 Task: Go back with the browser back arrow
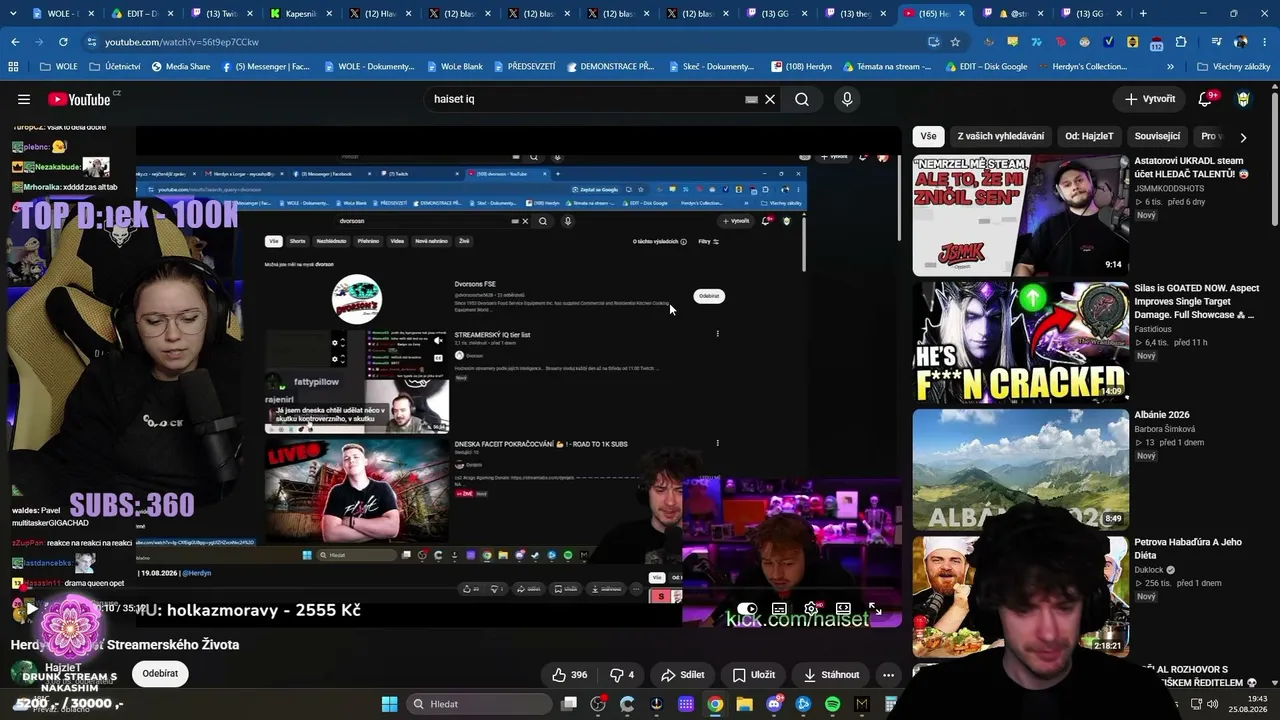[x=15, y=42]
